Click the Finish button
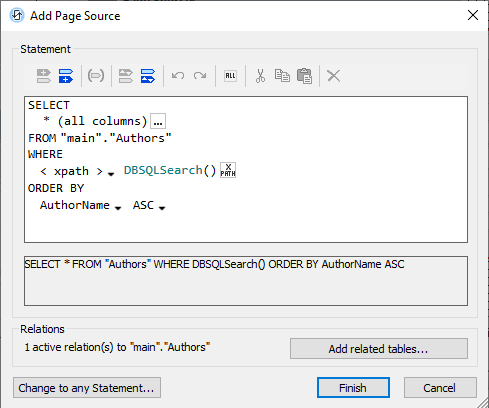 (x=353, y=388)
